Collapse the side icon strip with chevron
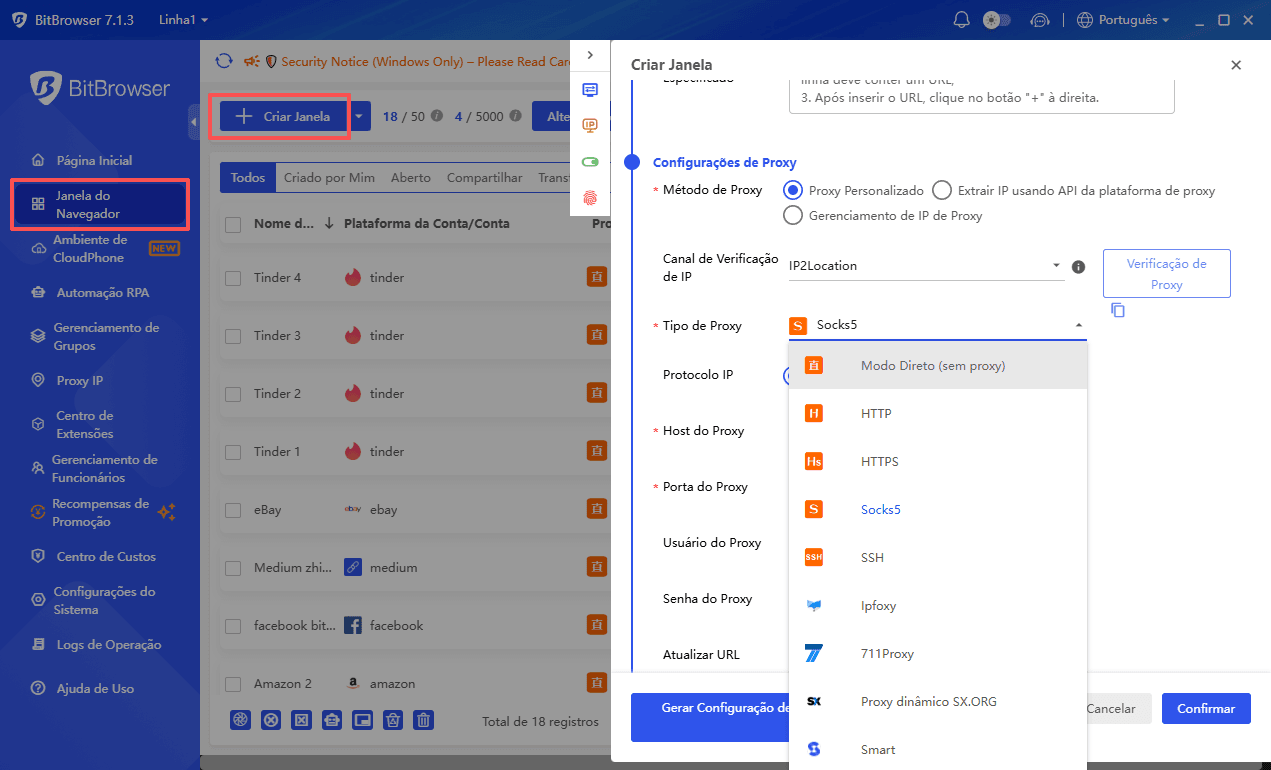 (x=590, y=55)
